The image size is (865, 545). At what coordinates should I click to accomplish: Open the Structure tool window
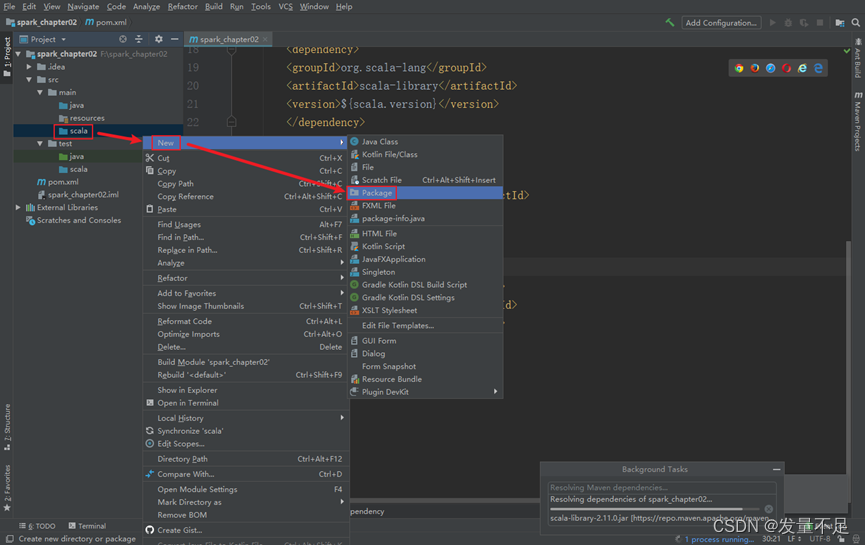[7, 427]
